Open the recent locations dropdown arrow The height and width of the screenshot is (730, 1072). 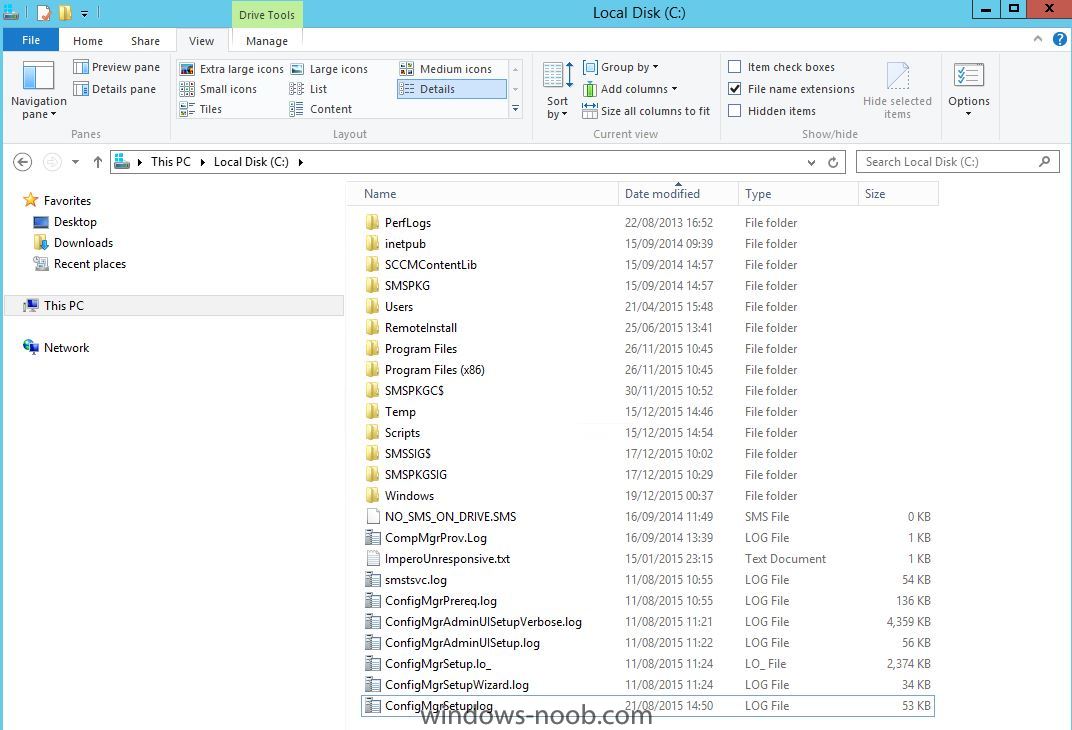point(75,162)
